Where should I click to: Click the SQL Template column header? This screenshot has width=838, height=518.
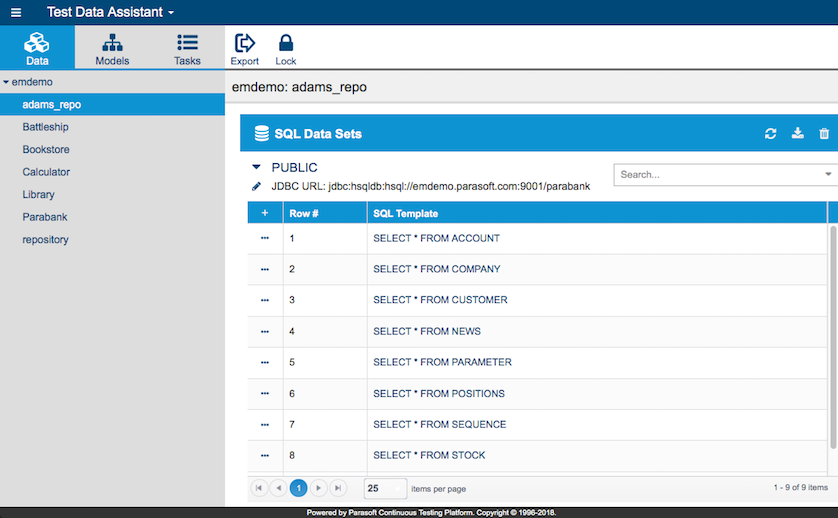pyautogui.click(x=597, y=213)
